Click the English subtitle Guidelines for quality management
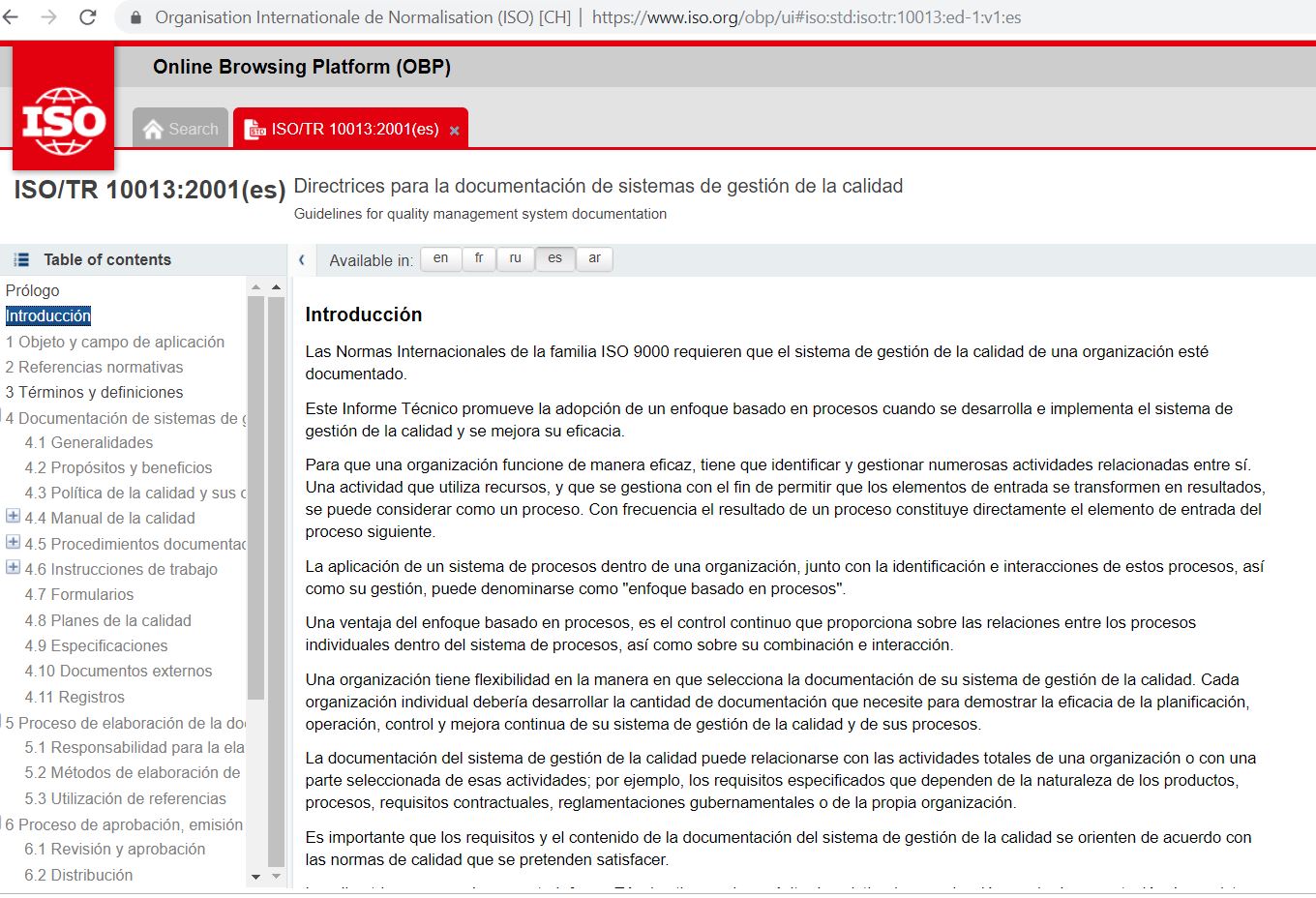The height and width of the screenshot is (898, 1316). 480,214
